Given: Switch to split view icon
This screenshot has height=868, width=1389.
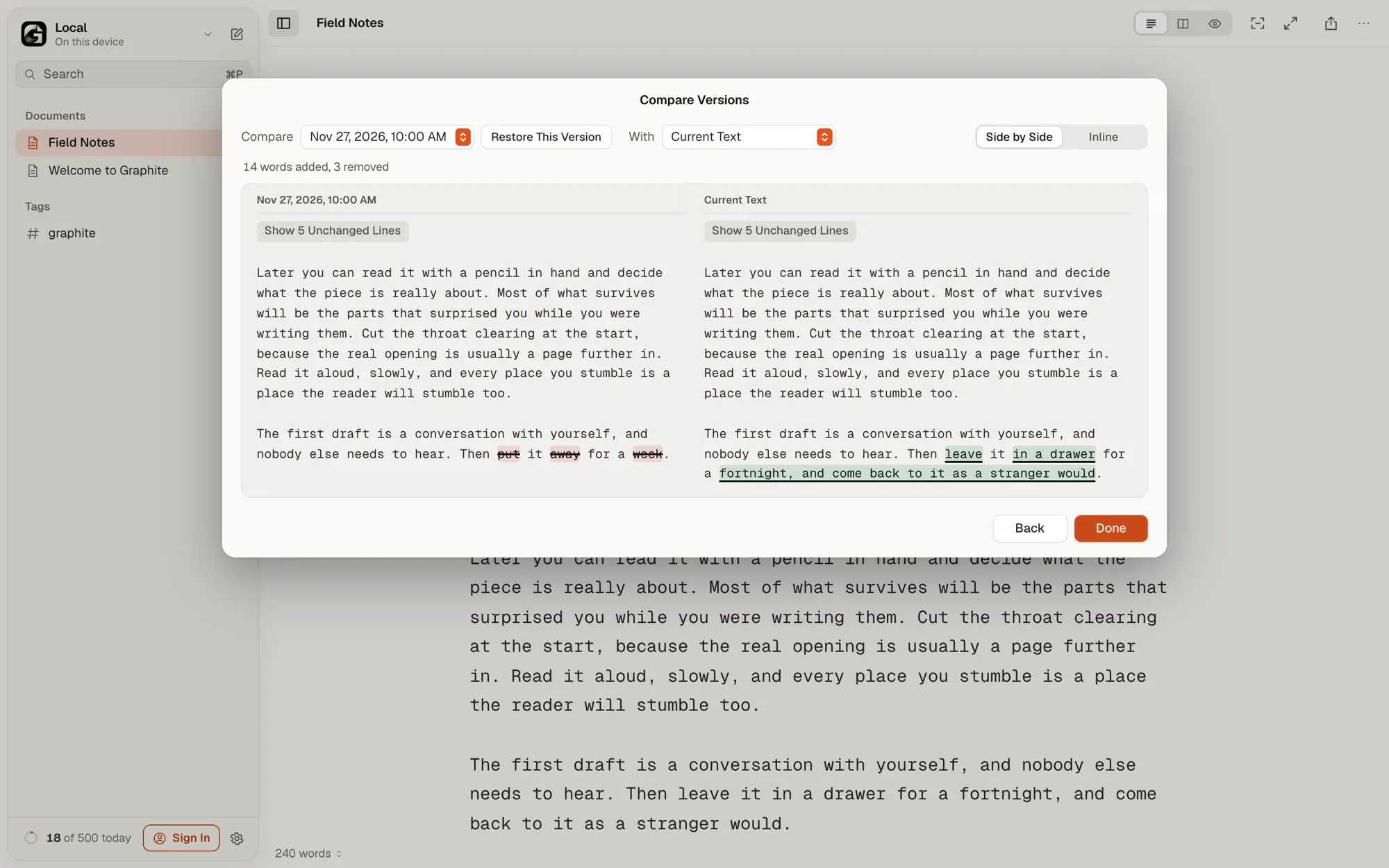Looking at the screenshot, I should click(1183, 24).
